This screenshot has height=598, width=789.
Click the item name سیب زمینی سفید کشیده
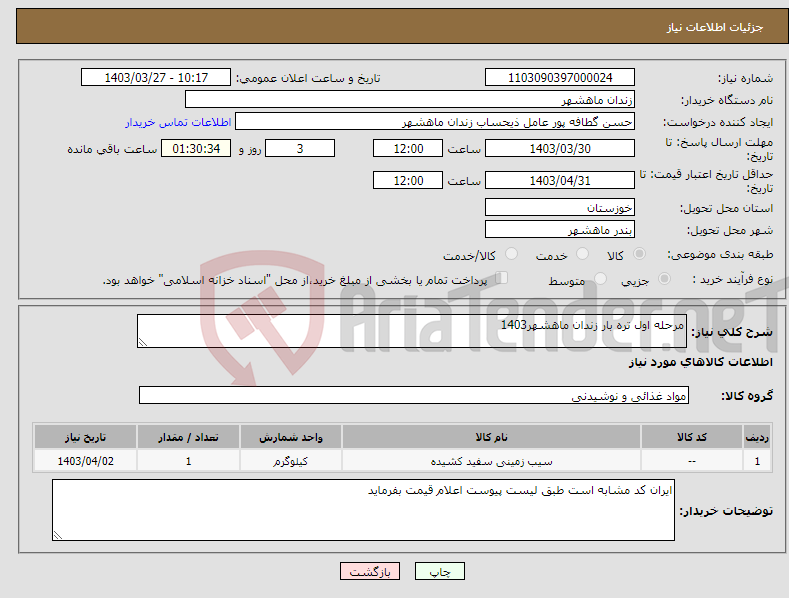pyautogui.click(x=491, y=461)
